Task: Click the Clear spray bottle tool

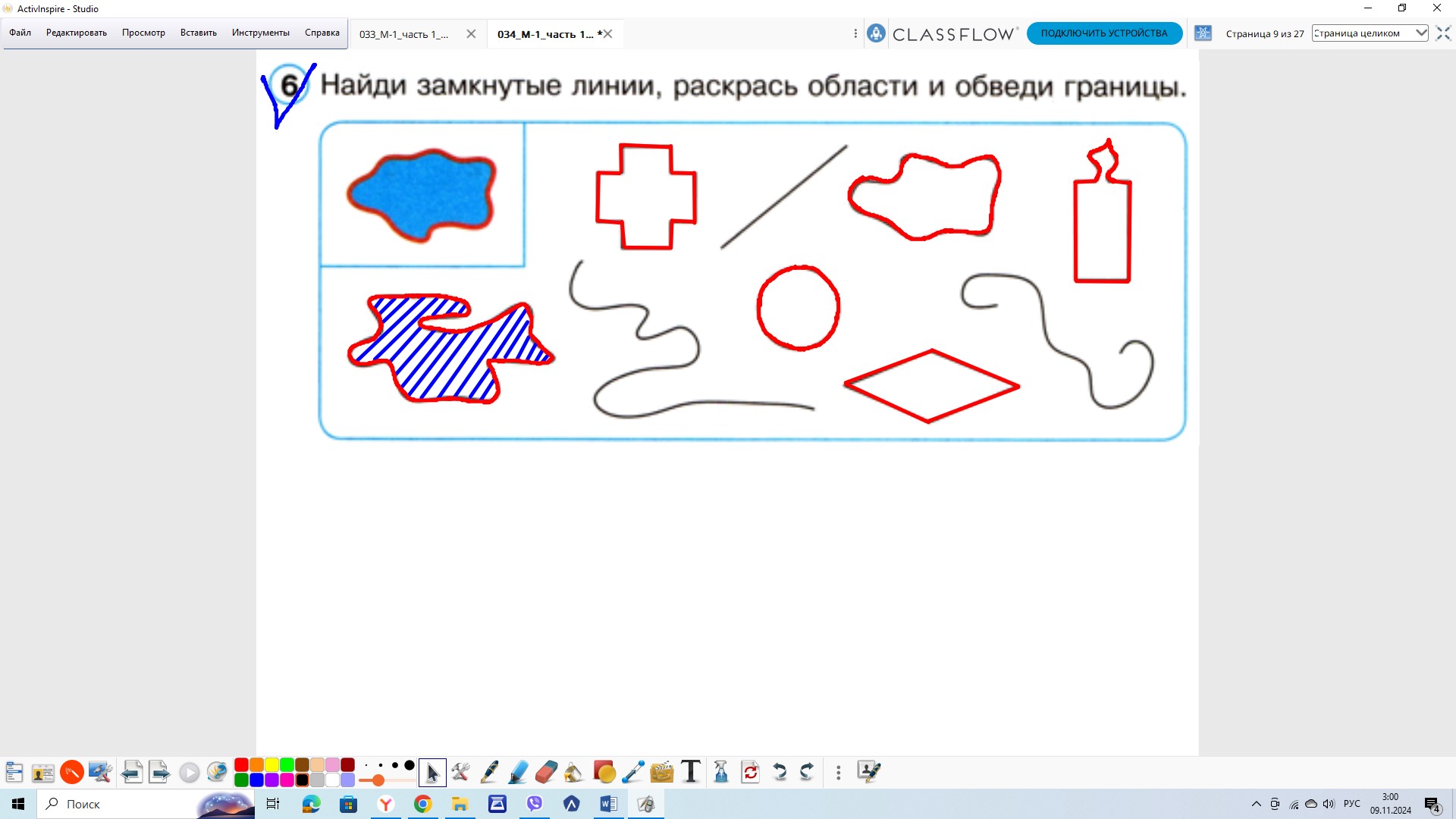Action: [721, 772]
